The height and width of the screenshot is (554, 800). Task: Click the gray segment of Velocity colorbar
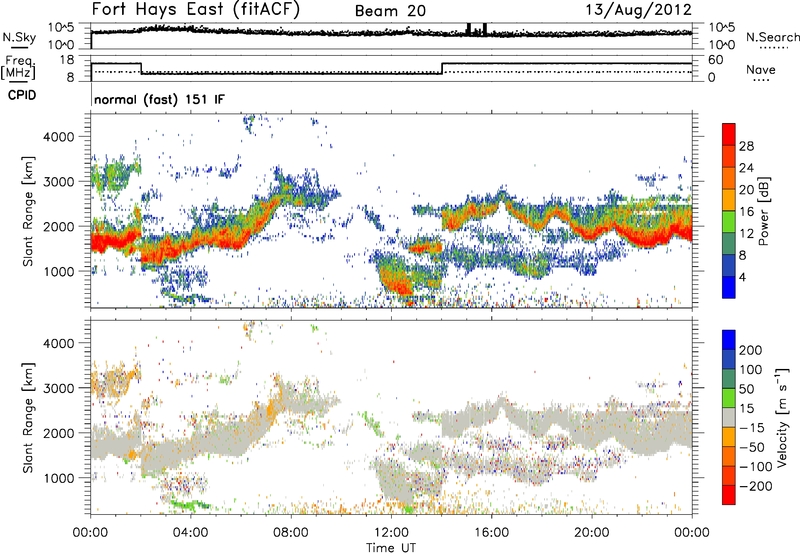(x=729, y=417)
